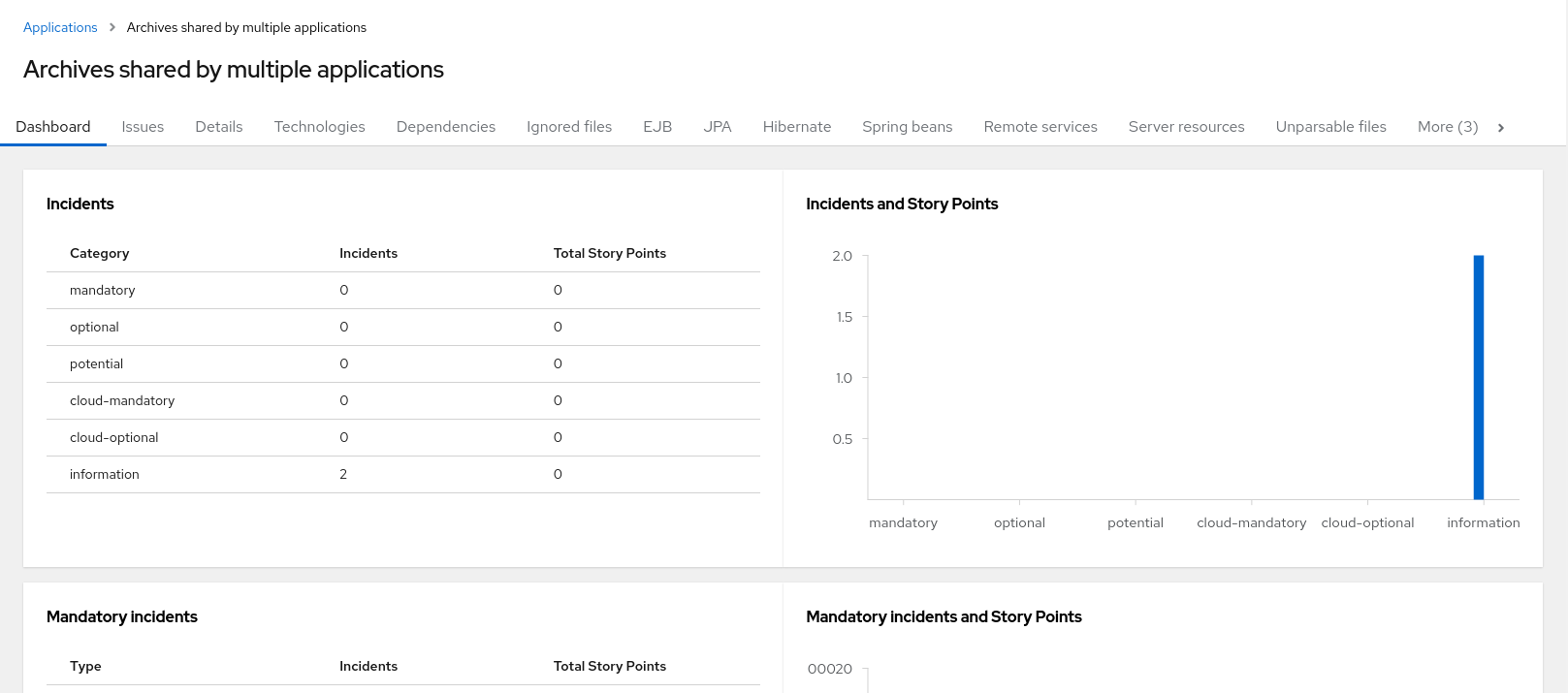Select the JPA tab

pos(718,127)
